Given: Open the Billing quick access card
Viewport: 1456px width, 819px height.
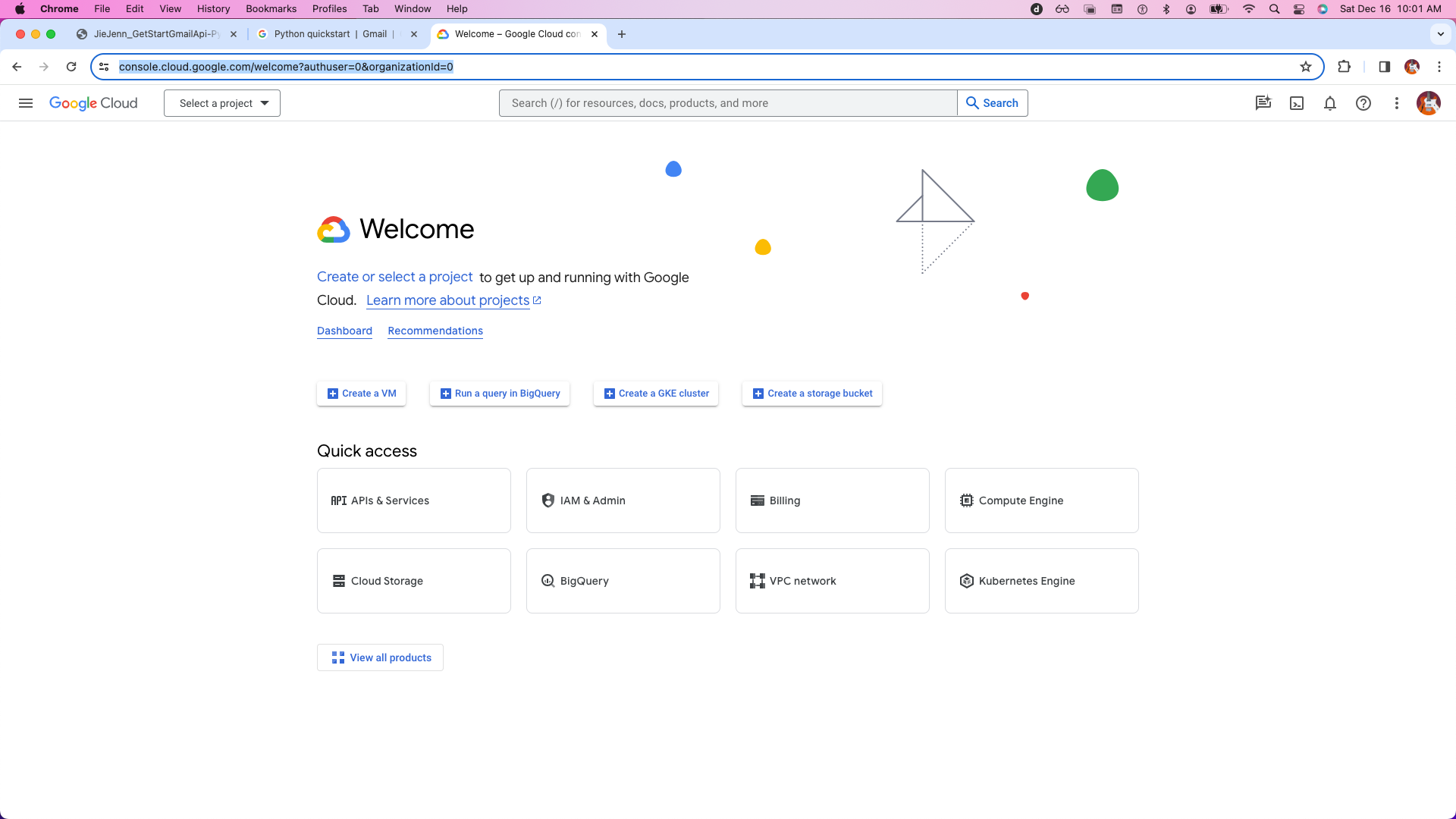Looking at the screenshot, I should pos(833,500).
